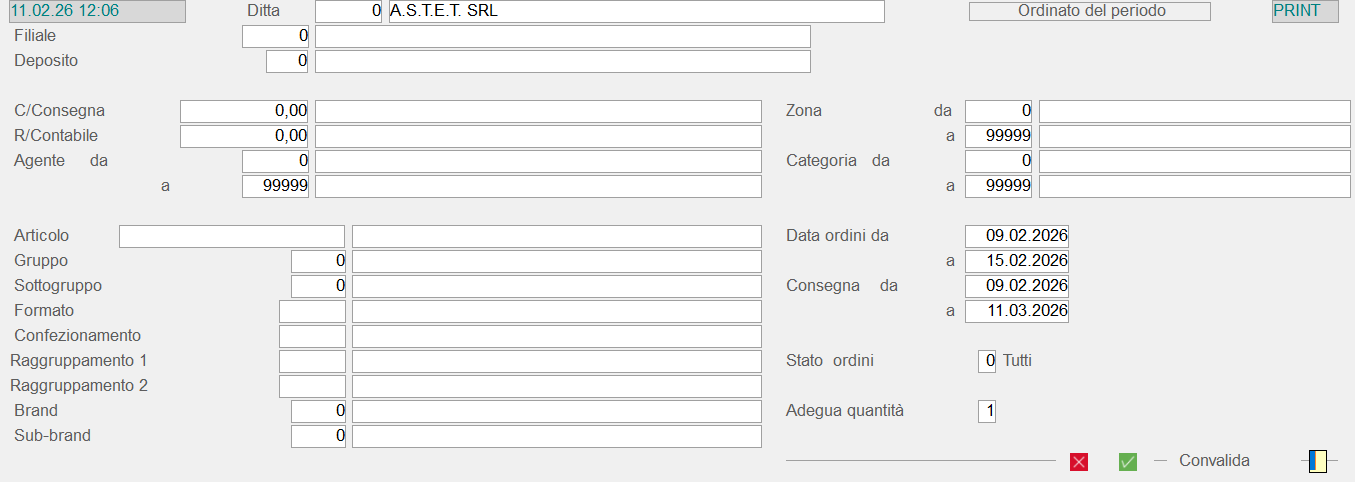The image size is (1355, 482).
Task: Click the Consegna da date field
Action: click(x=1017, y=286)
